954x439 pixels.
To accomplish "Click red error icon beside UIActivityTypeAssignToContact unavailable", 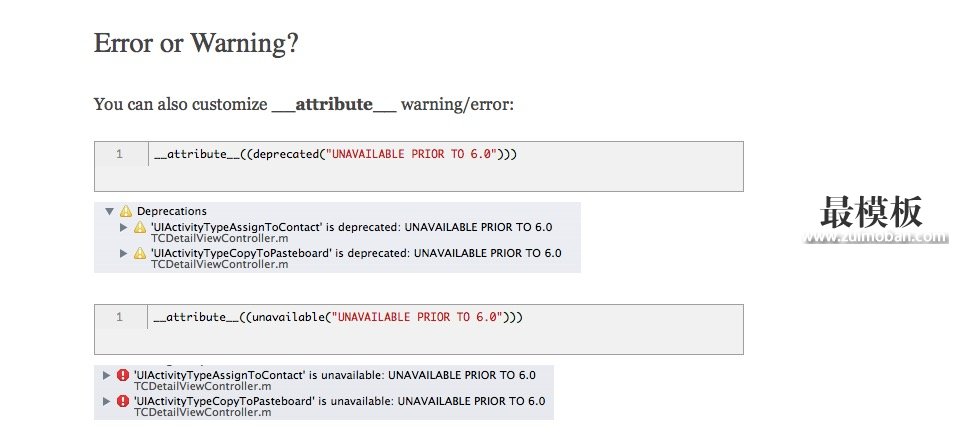I will click(123, 376).
